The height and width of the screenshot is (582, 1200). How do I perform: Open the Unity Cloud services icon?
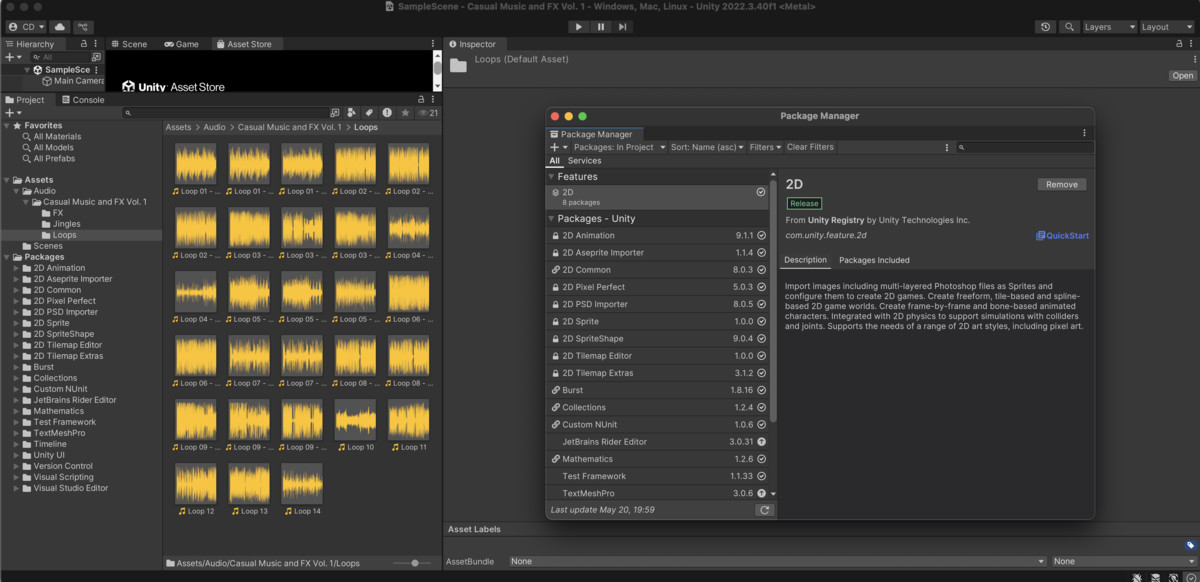[59, 27]
